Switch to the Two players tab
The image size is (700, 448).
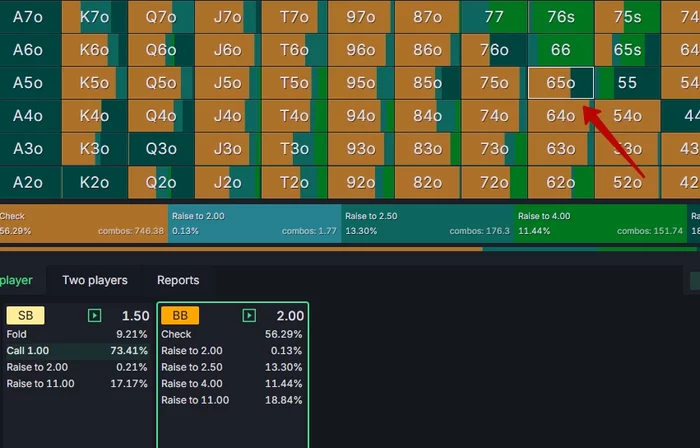95,280
